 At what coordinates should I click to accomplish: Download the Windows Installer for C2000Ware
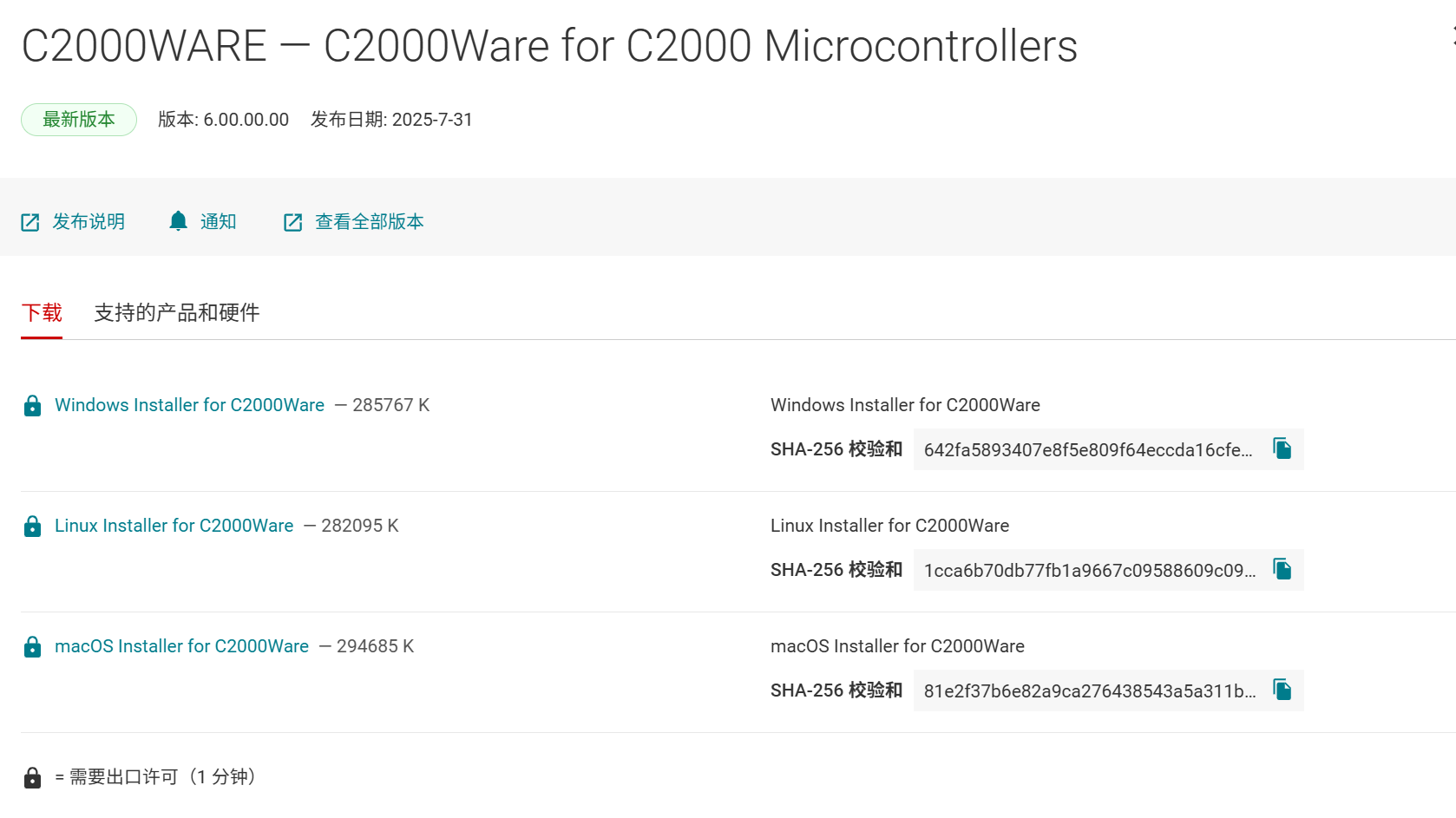[188, 405]
